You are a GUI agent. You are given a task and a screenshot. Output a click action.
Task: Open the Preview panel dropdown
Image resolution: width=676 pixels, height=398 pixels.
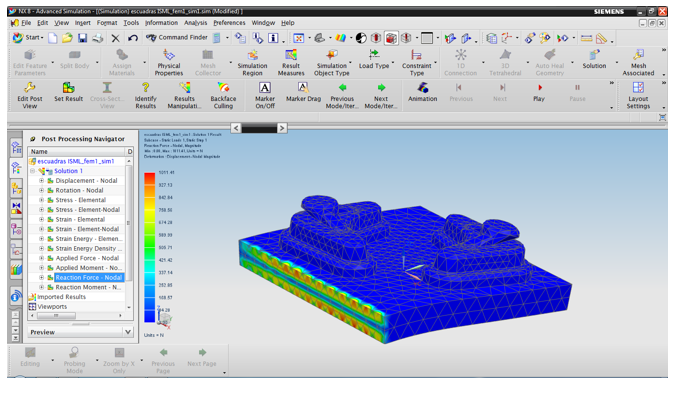click(128, 332)
